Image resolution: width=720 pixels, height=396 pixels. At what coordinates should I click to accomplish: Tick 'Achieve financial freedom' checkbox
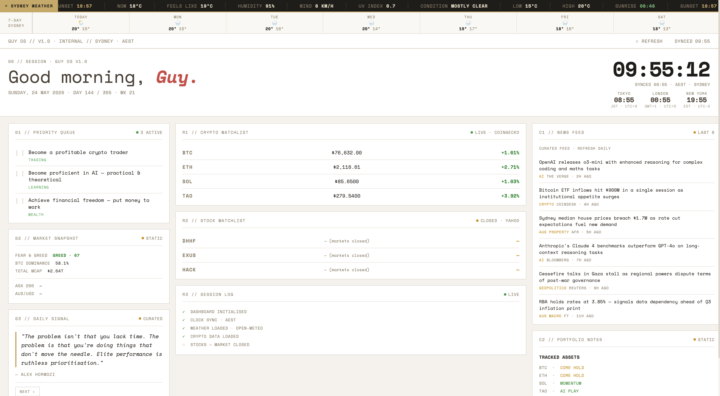point(20,201)
